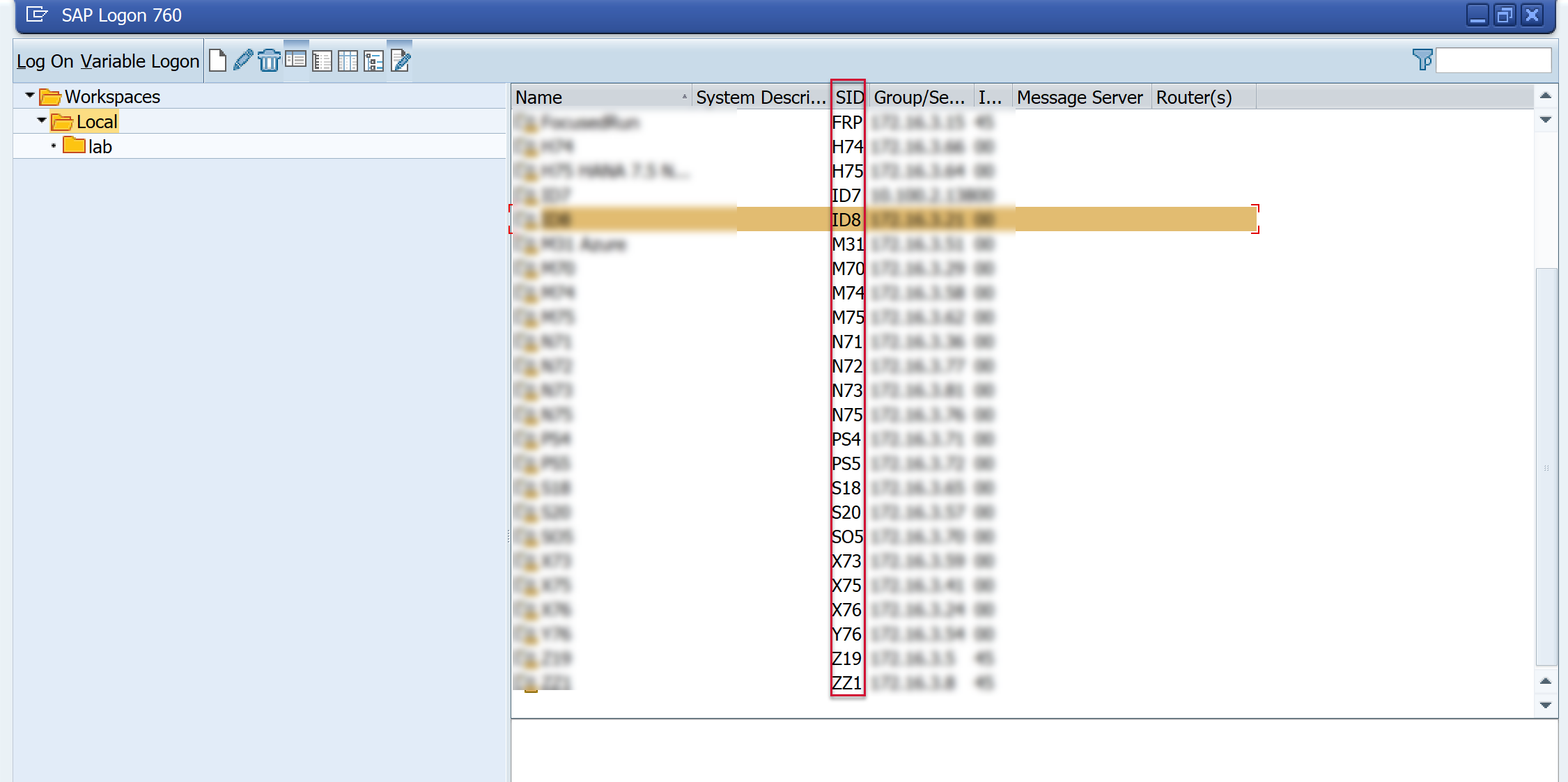Select the lab folder
The image size is (1568, 782).
[x=100, y=146]
